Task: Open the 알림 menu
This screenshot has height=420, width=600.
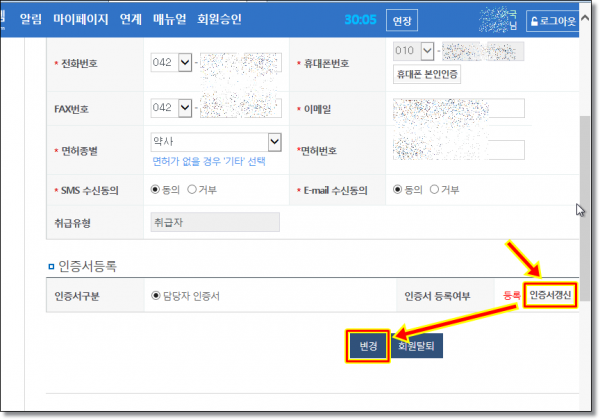Action: 31,19
